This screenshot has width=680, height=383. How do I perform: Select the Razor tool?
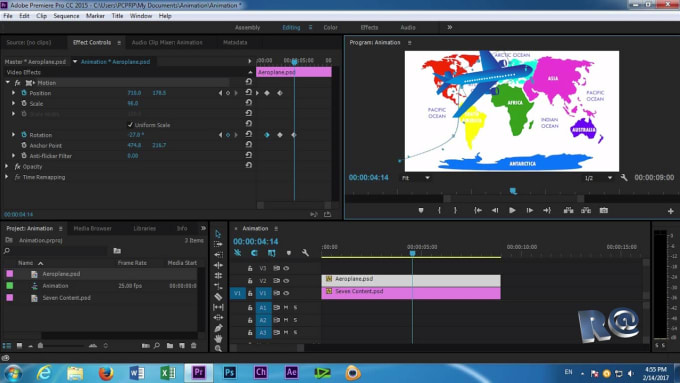218,297
